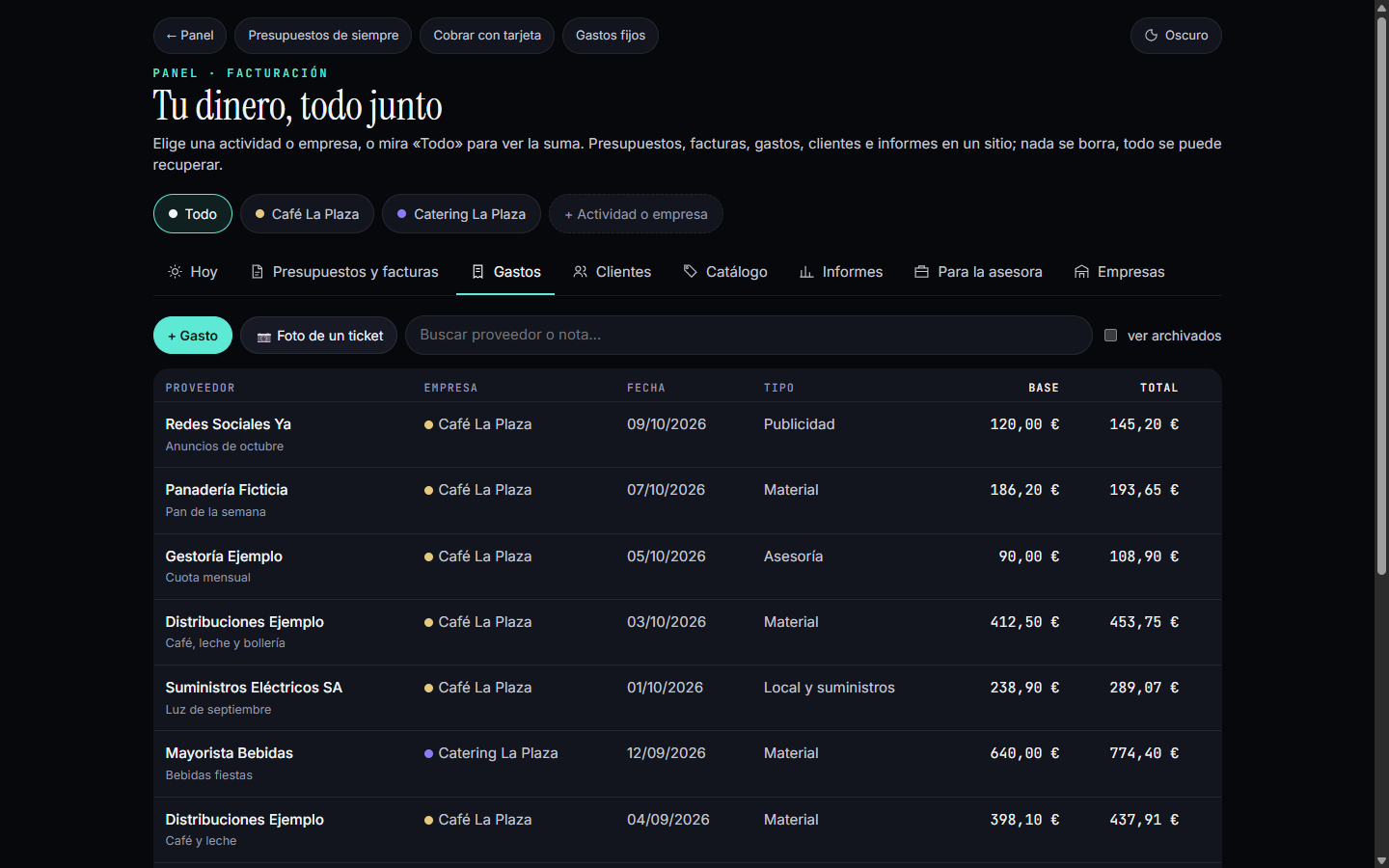The height and width of the screenshot is (868, 1389).
Task: Click the scrollbar up arrow
Action: coord(1381,7)
